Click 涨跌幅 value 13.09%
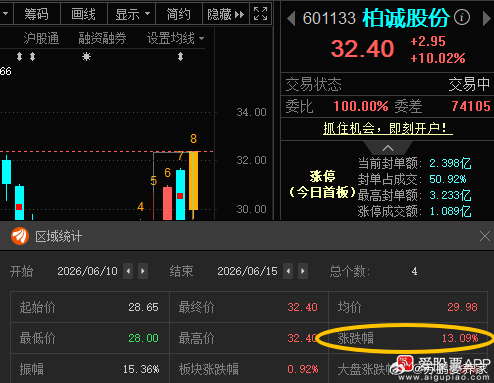 [460, 338]
